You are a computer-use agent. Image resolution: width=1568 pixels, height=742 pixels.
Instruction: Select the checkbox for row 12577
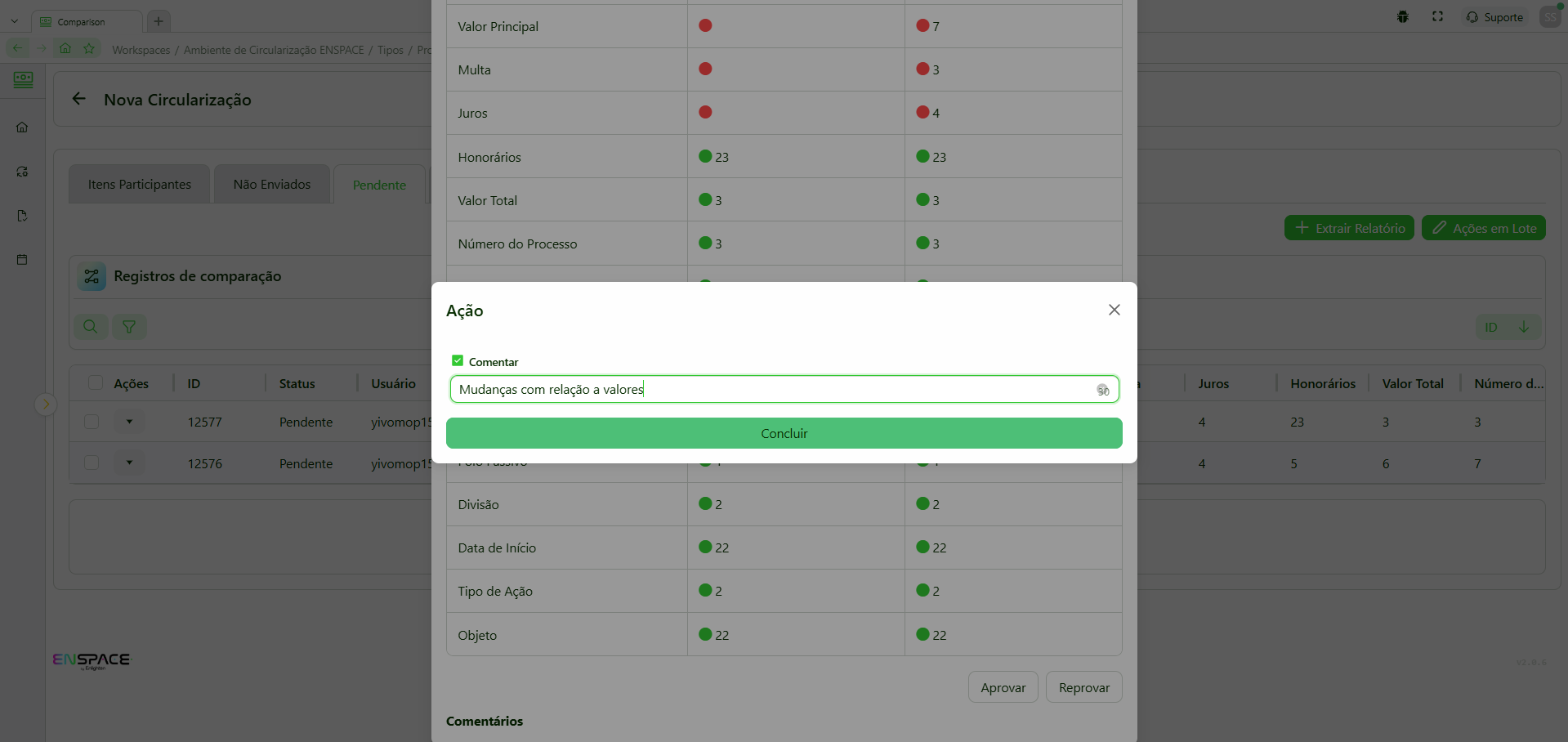pos(92,422)
